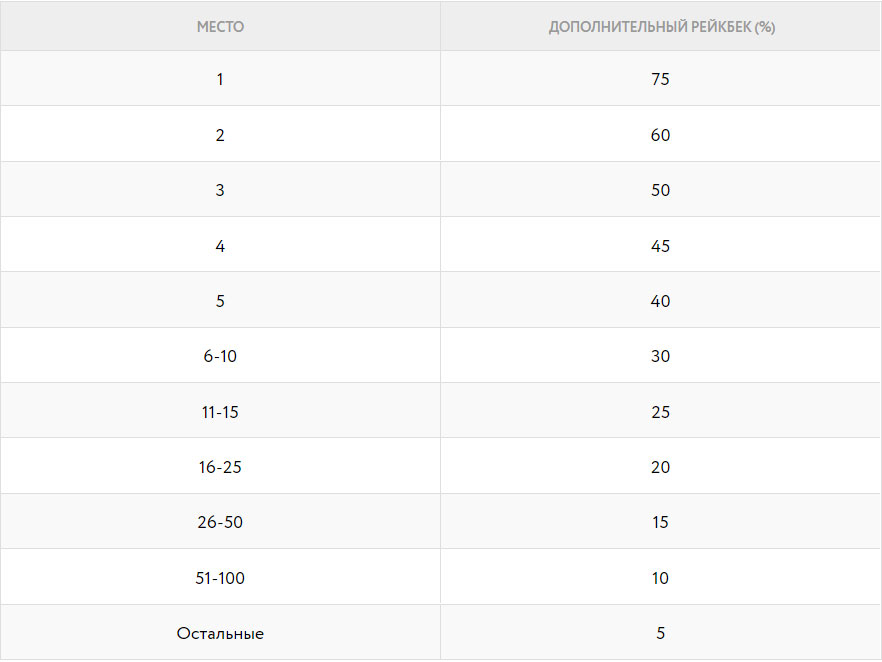Select the place 5 cell
This screenshot has height=662, width=882.
(220, 301)
